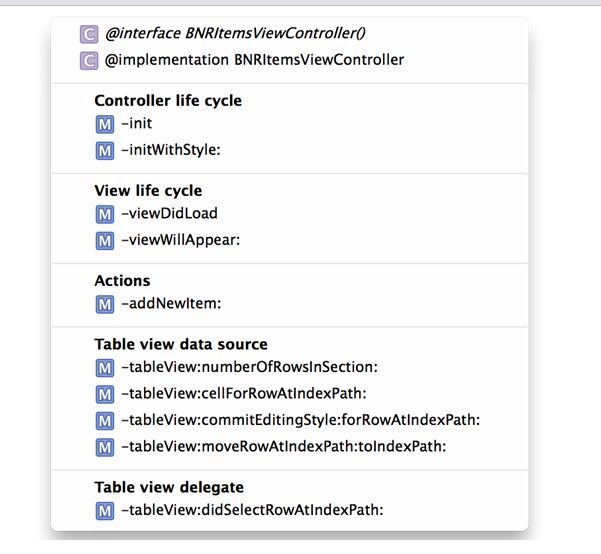Click method icon next to -addNewItem:
This screenshot has width=601, height=554.
(x=105, y=304)
